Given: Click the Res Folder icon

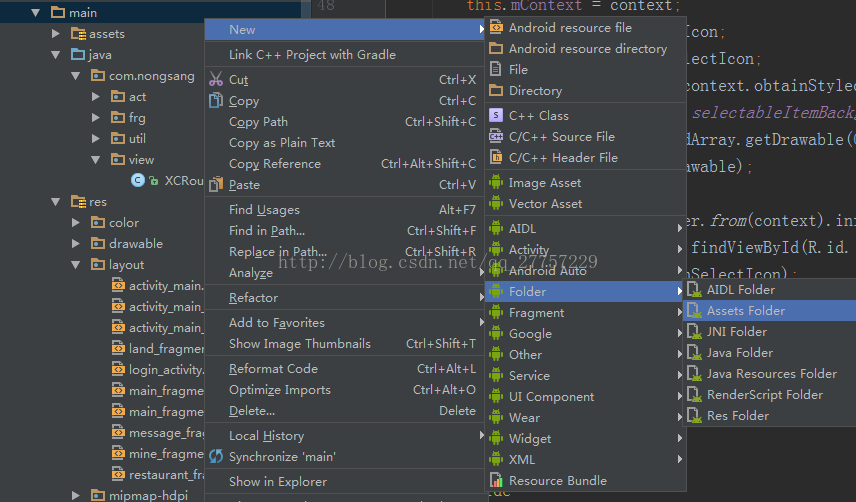Looking at the screenshot, I should 694,416.
